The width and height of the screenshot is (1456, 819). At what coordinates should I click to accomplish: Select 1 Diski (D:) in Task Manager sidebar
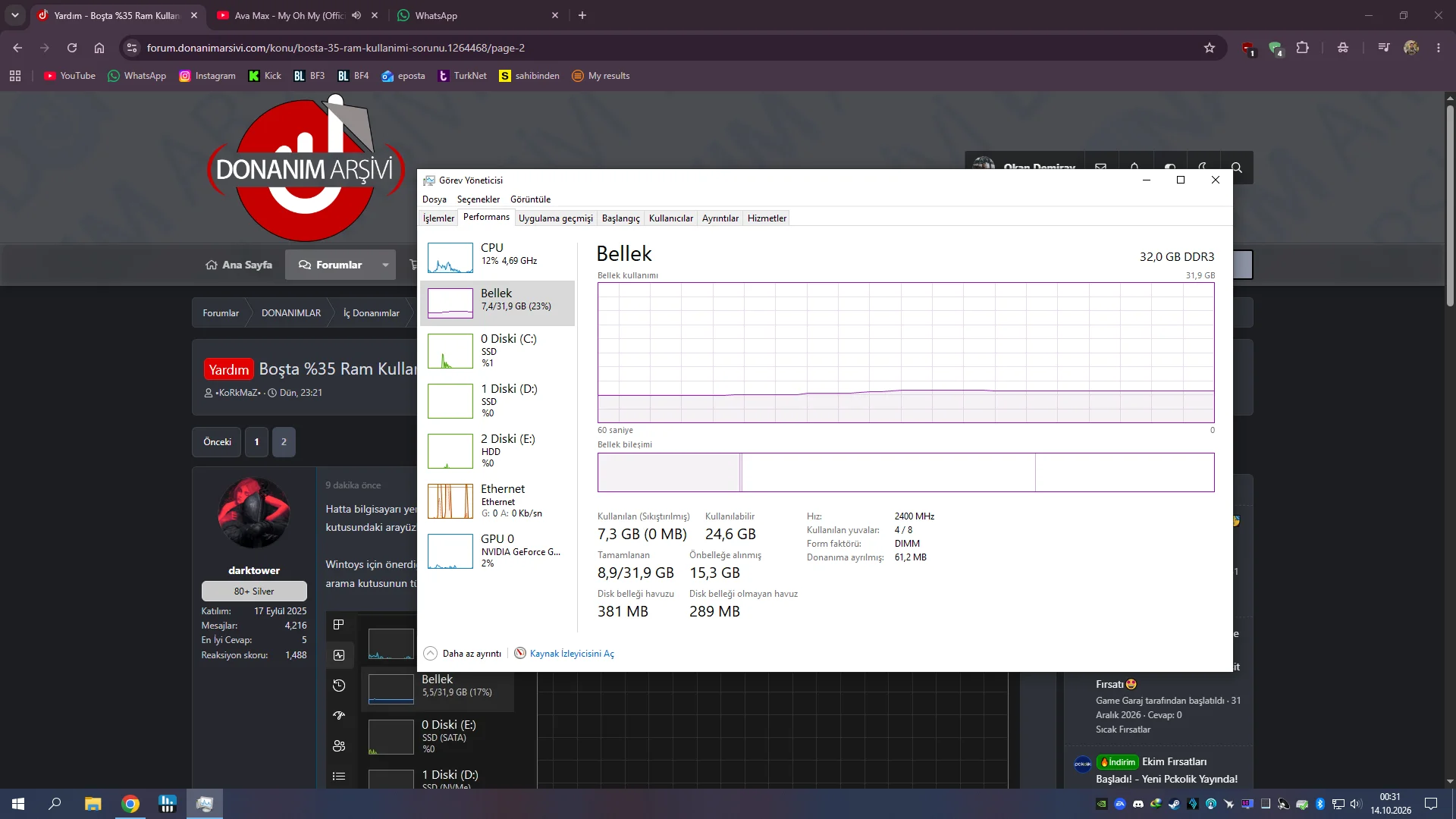(x=497, y=400)
